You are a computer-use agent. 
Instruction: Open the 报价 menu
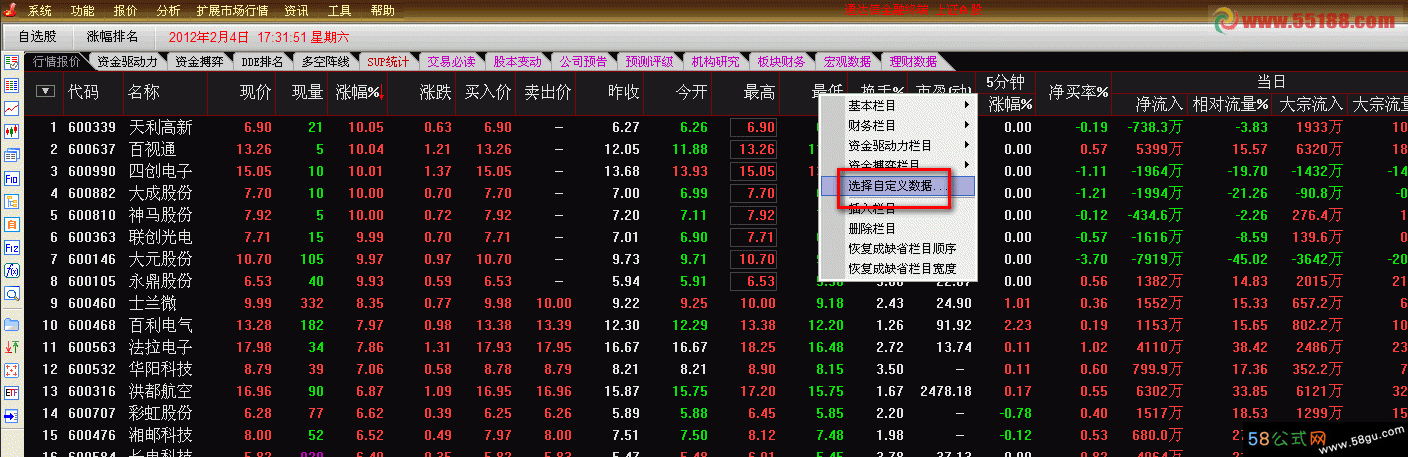[126, 11]
